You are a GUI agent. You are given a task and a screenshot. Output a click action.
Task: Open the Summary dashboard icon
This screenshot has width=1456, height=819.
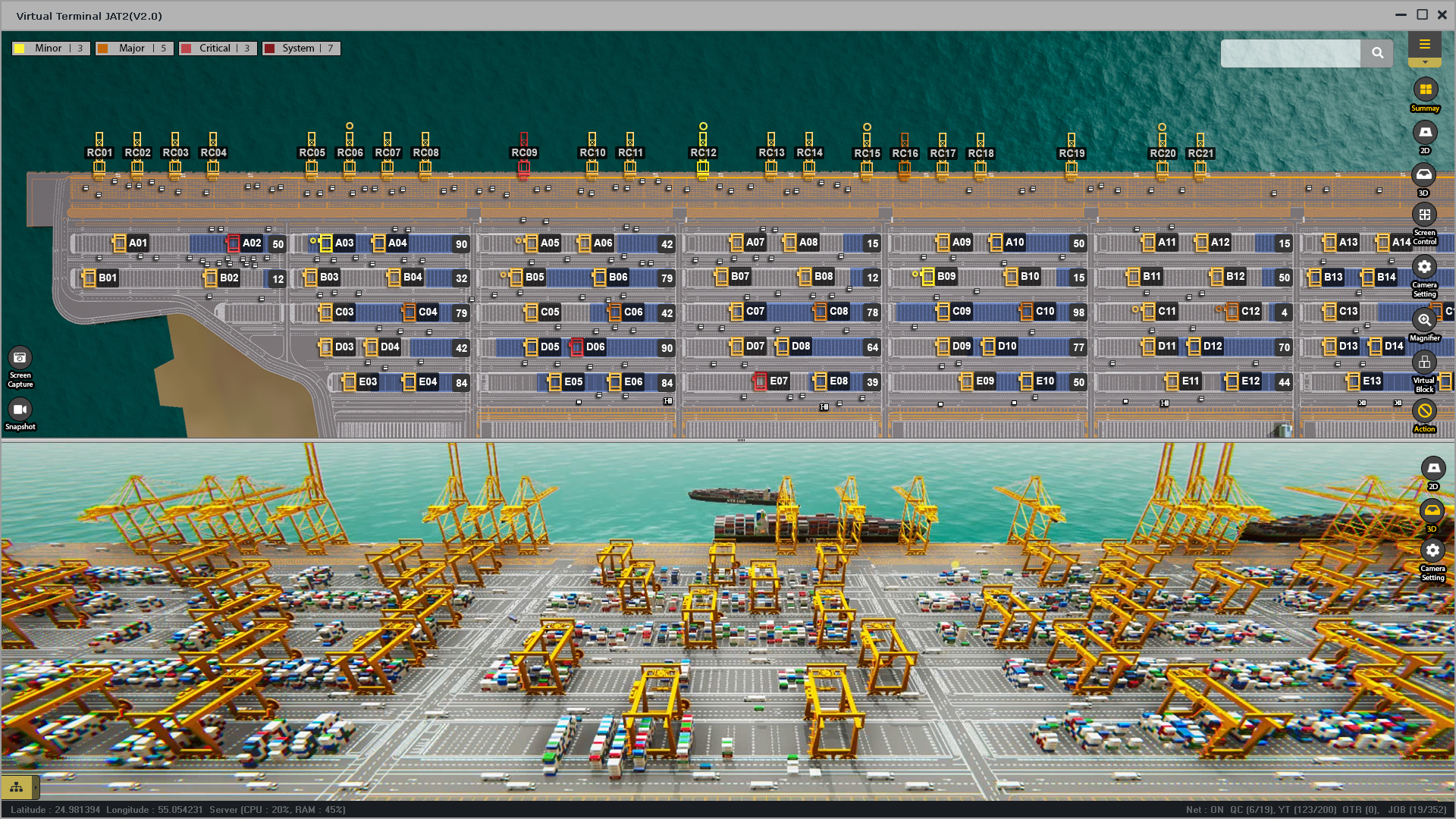coord(1425,90)
